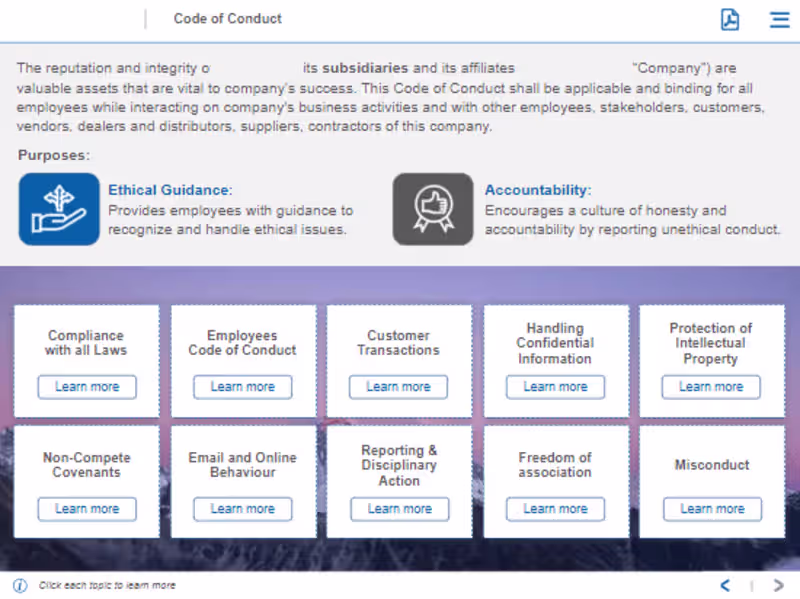The image size is (800, 599).
Task: Click the Ethical Guidance hand icon
Action: (x=59, y=209)
